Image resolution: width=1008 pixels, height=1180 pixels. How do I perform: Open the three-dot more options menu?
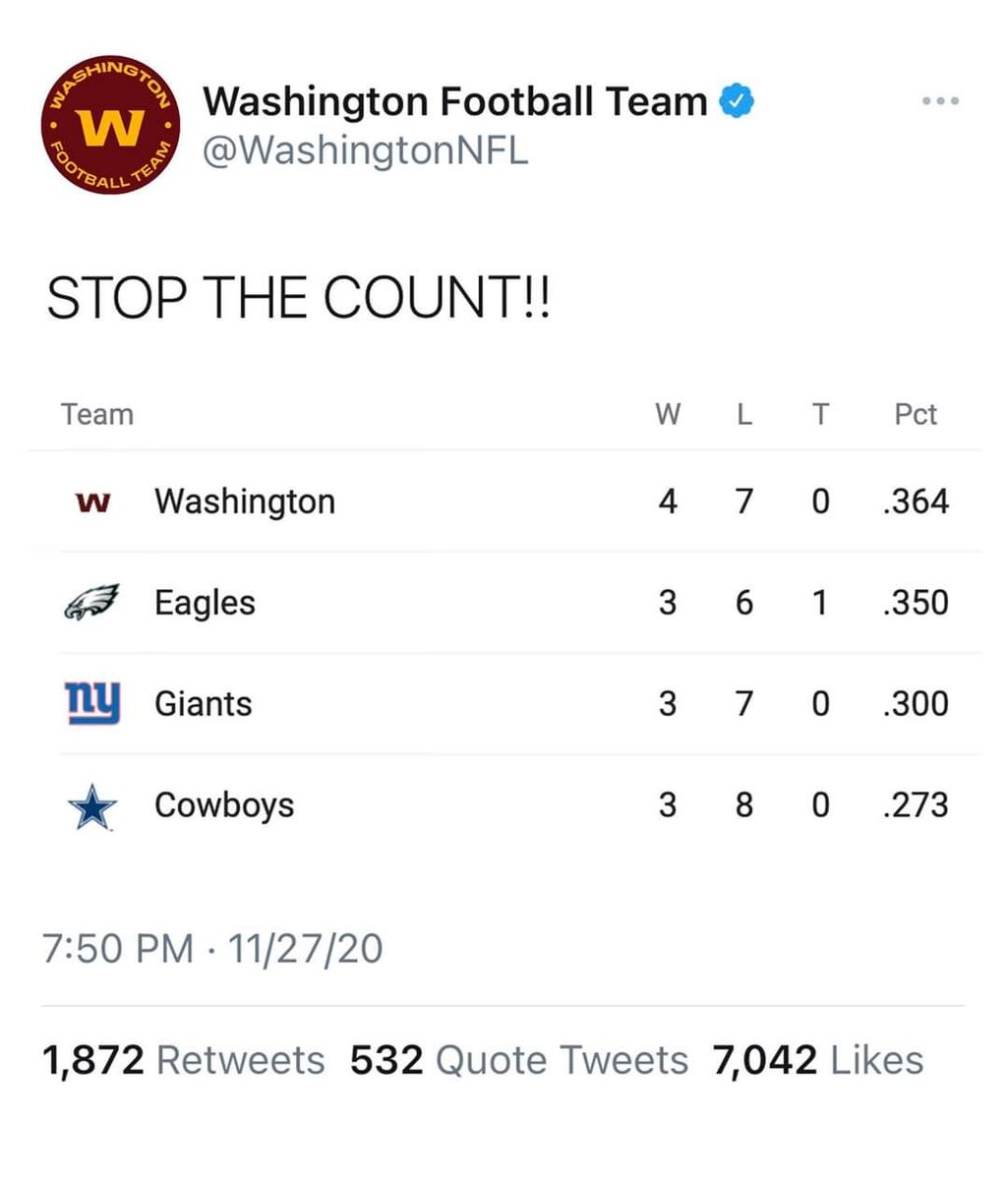click(939, 101)
